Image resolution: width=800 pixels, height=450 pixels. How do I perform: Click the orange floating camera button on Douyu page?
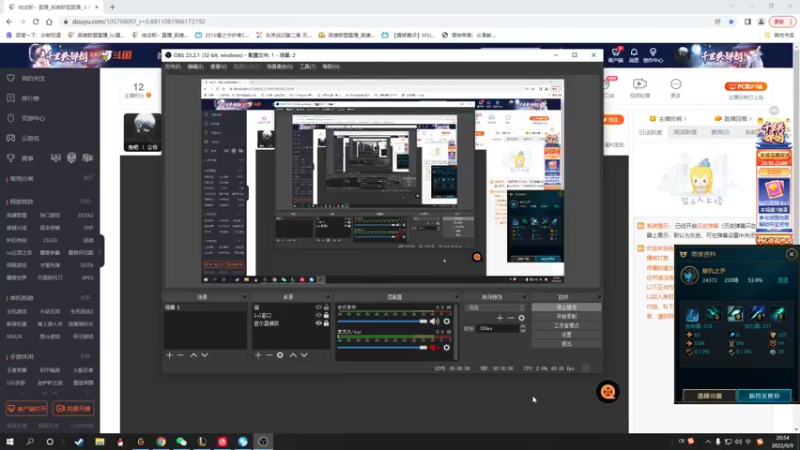(607, 392)
